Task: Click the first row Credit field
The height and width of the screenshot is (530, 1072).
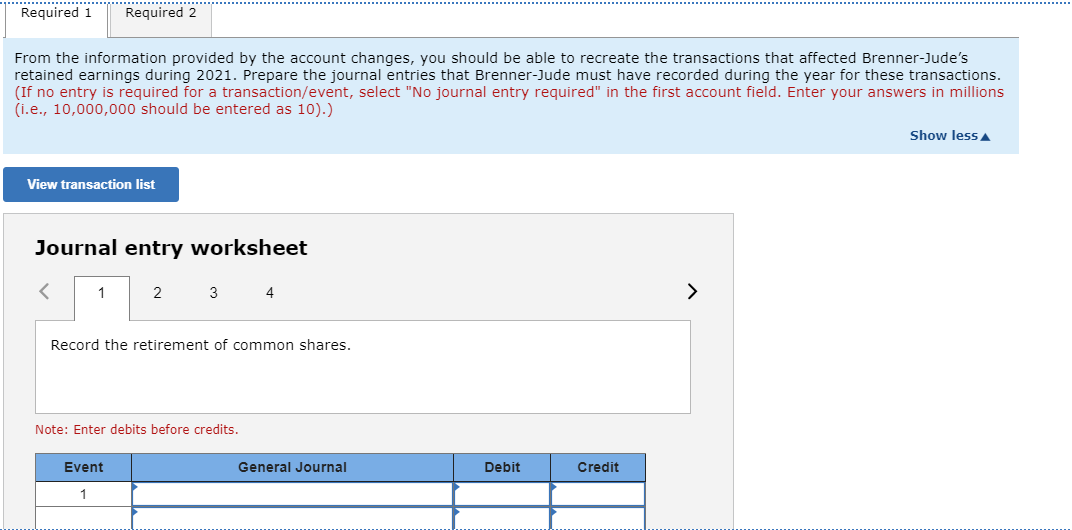Action: point(598,494)
